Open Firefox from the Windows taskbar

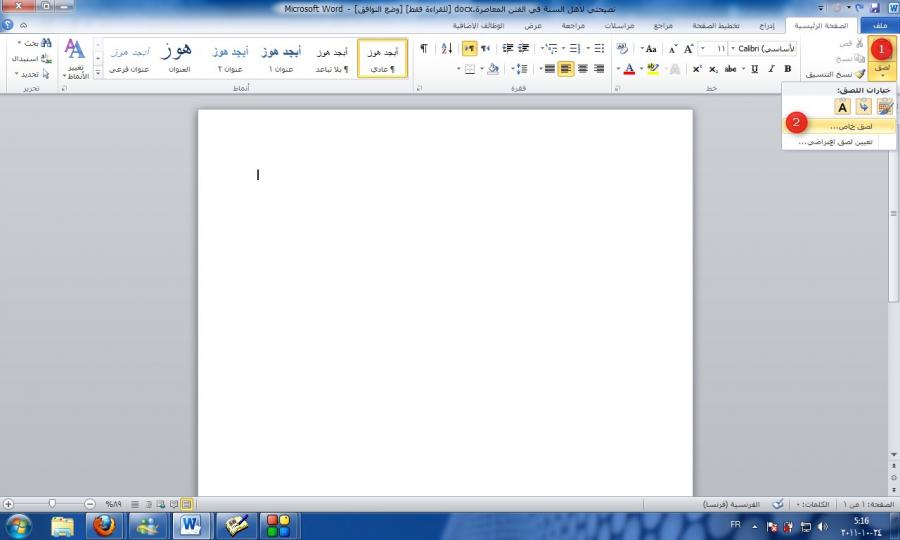tap(104, 525)
